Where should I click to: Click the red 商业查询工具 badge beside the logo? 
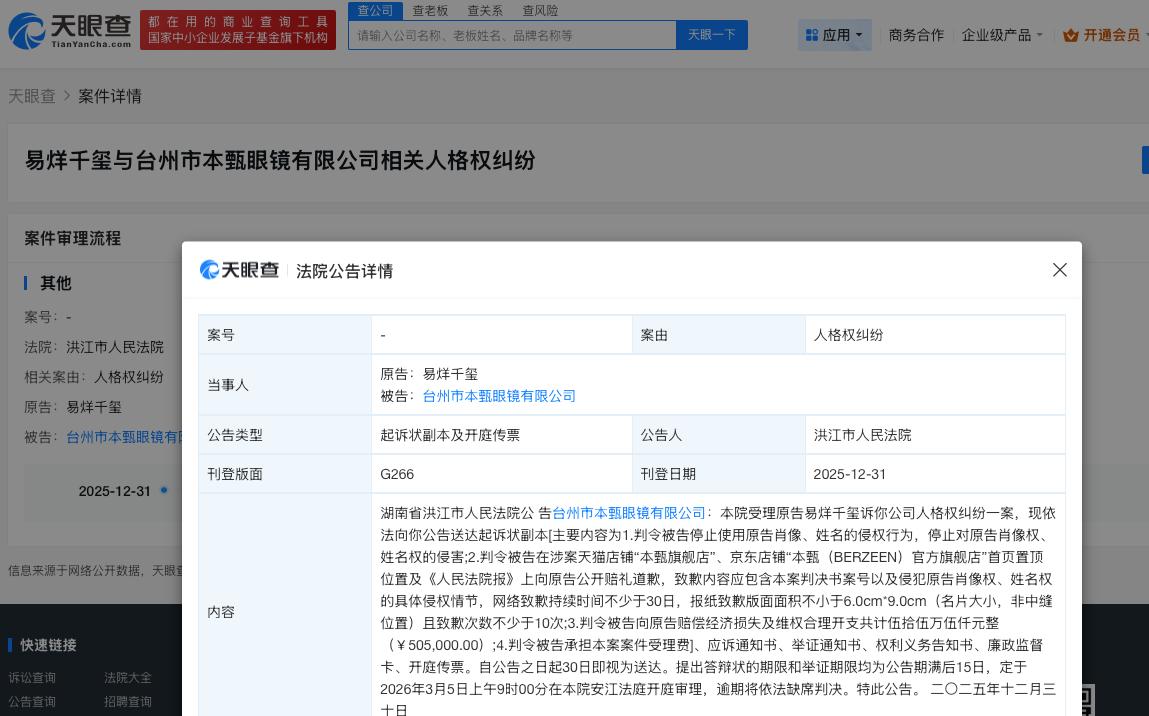(x=238, y=31)
